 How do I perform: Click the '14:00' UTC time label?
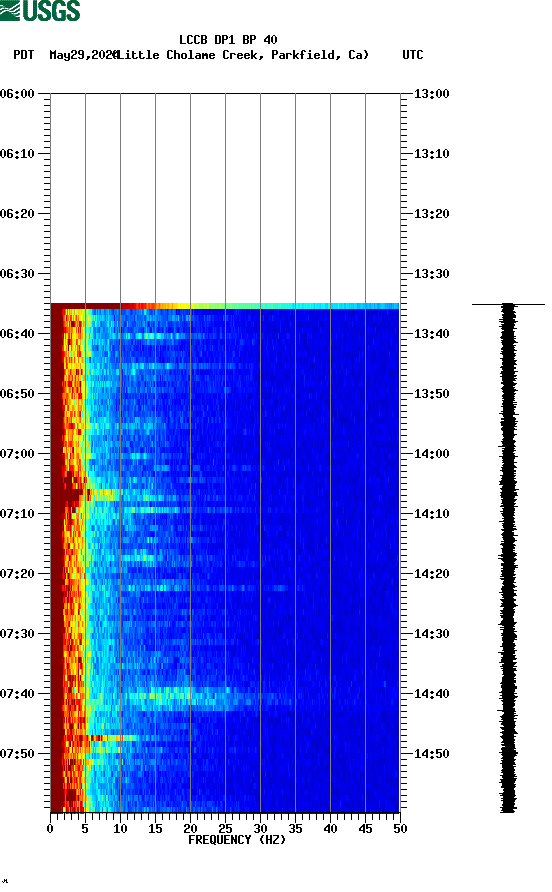tap(431, 454)
